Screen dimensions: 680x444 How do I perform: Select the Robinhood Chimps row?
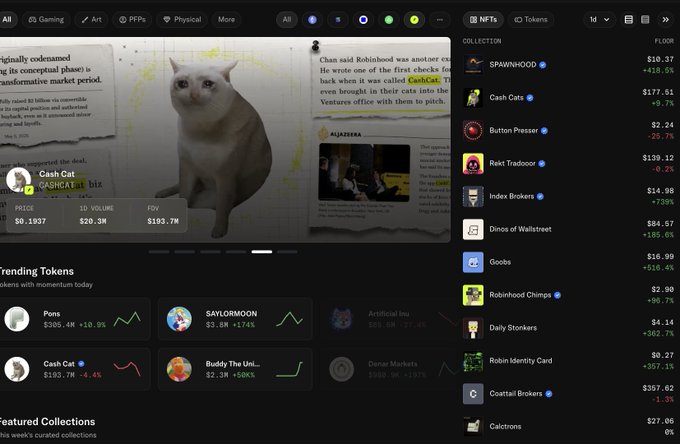[x=568, y=295]
